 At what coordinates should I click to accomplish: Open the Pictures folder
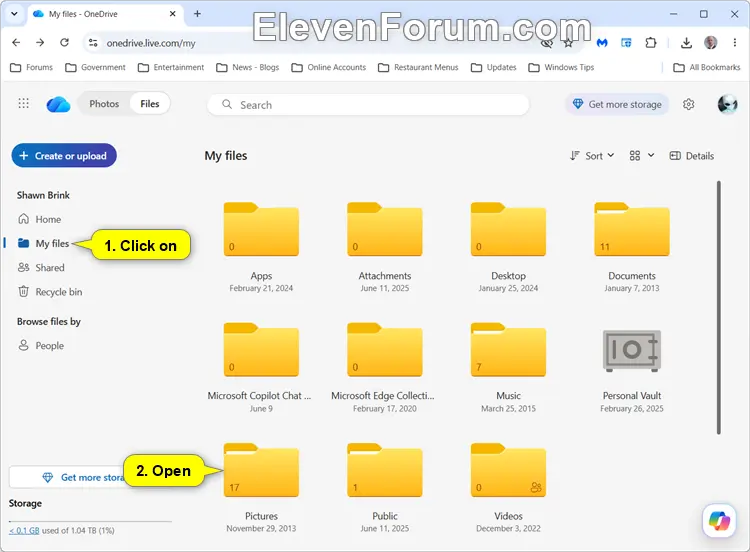pyautogui.click(x=261, y=470)
